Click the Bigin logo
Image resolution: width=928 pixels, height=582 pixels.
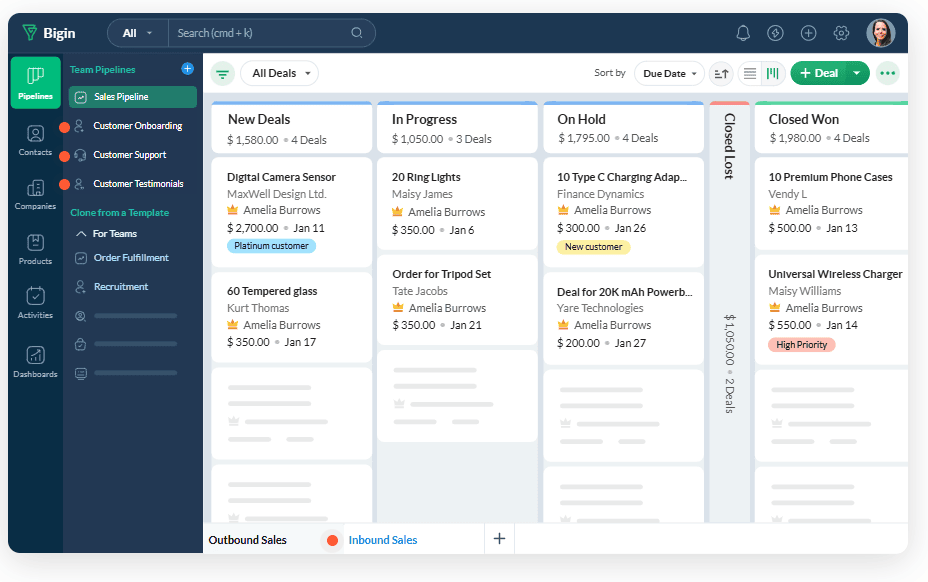click(x=49, y=33)
